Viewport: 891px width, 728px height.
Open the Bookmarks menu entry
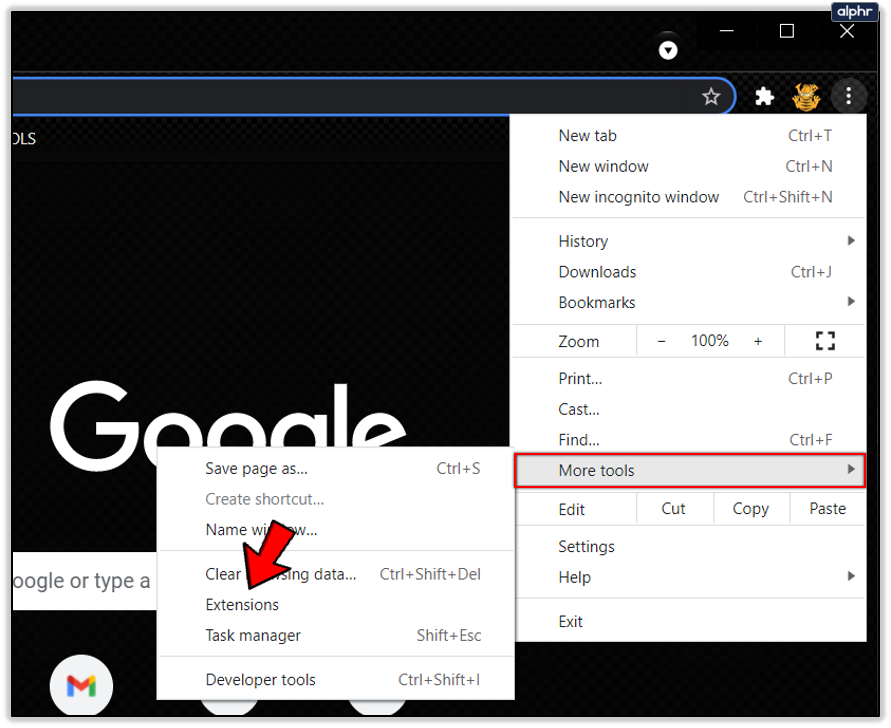click(x=689, y=302)
